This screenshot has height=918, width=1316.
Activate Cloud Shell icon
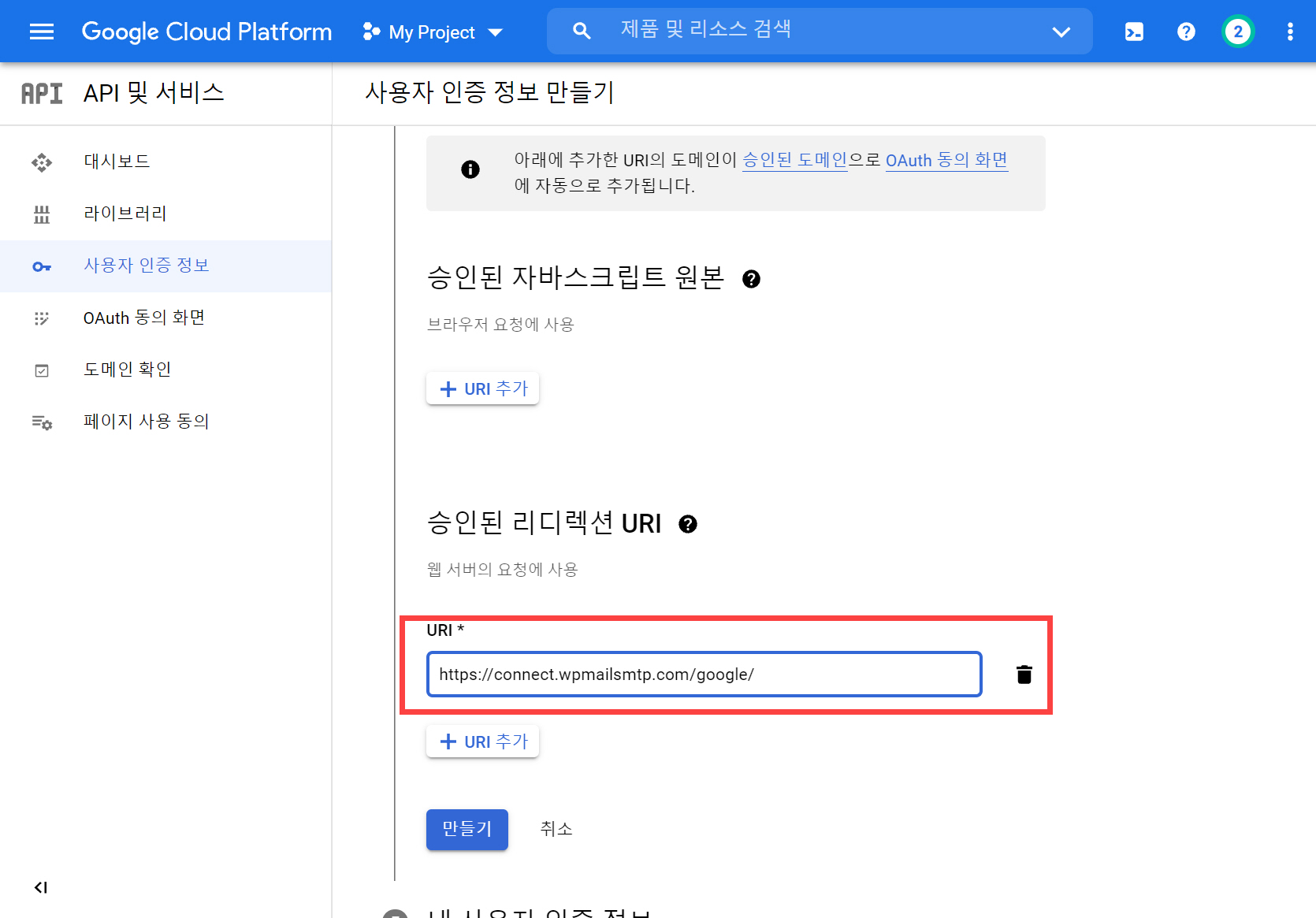click(x=1134, y=32)
